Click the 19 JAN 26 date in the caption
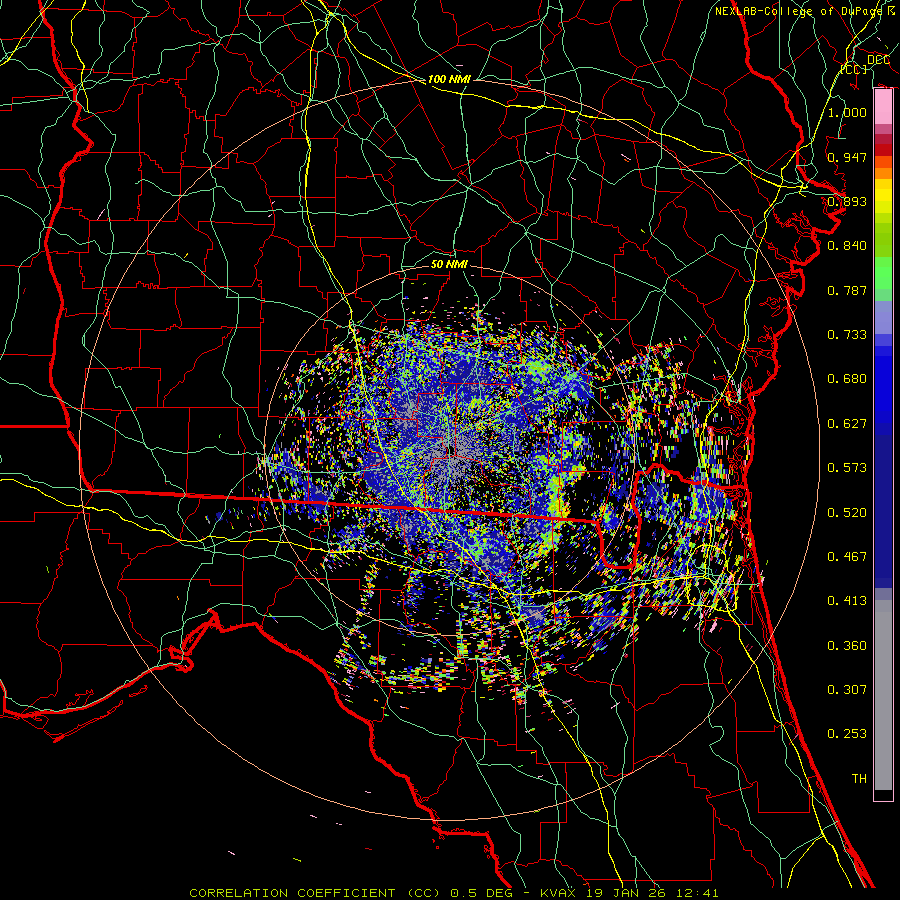 tap(626, 893)
